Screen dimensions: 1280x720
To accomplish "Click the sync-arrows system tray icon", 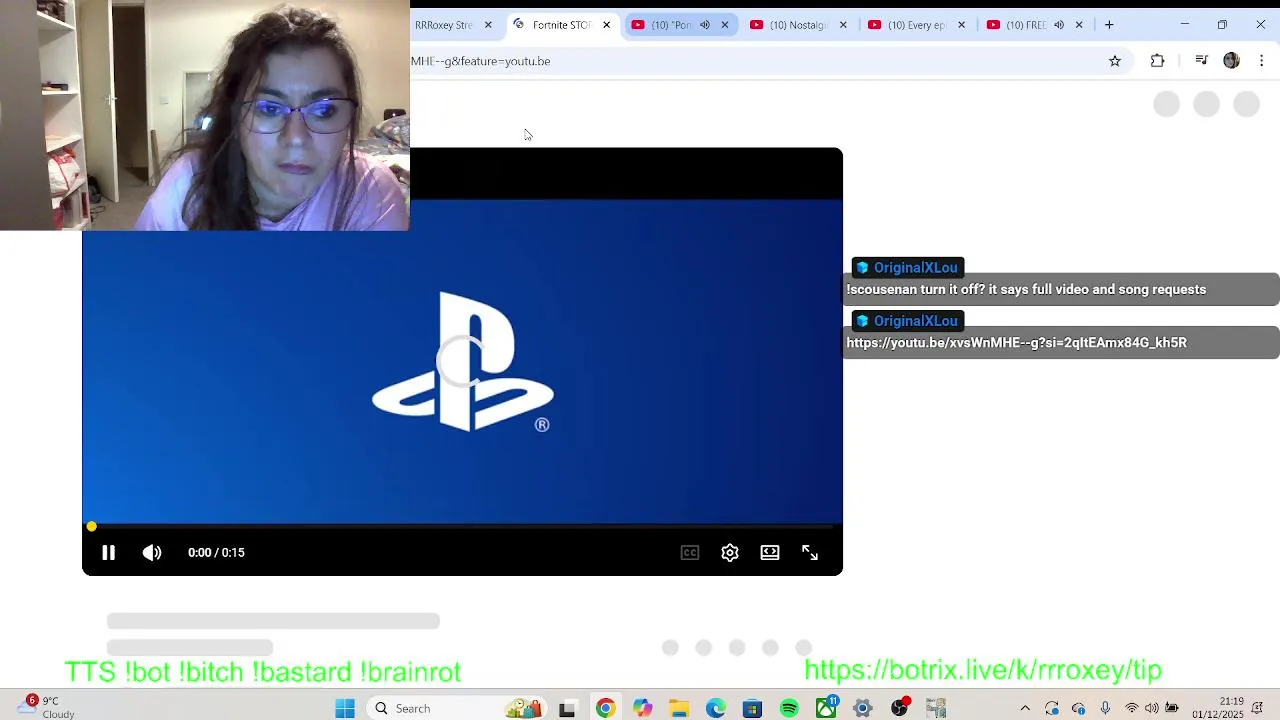I will pyautogui.click(x=1052, y=708).
